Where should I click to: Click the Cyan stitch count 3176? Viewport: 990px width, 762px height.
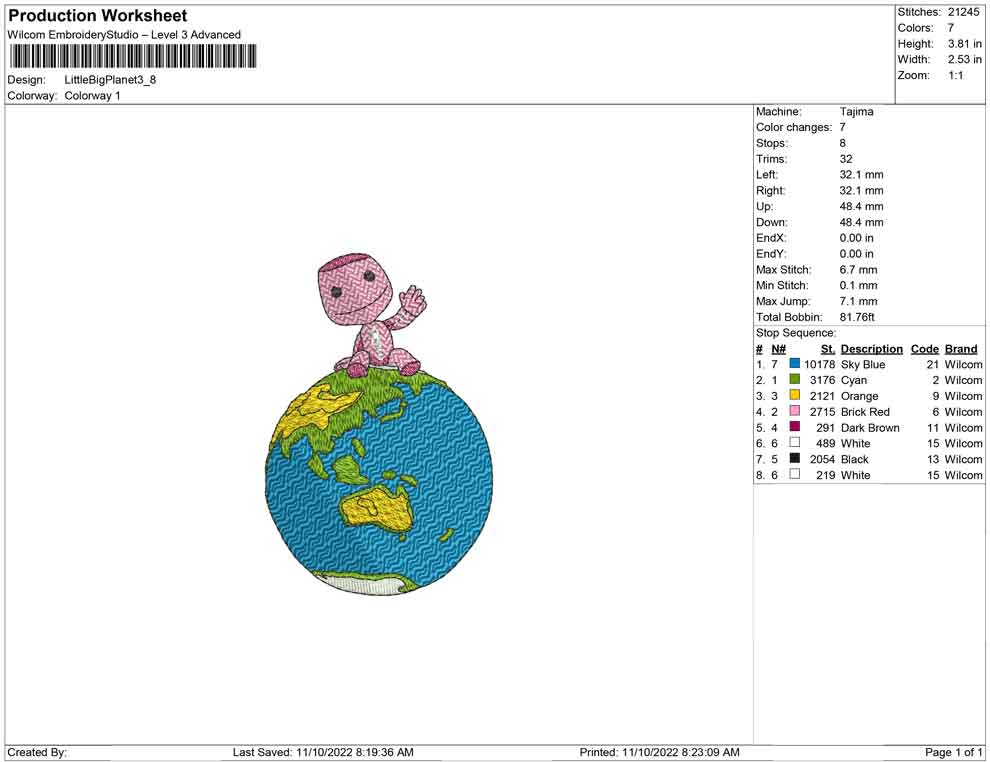pos(822,380)
